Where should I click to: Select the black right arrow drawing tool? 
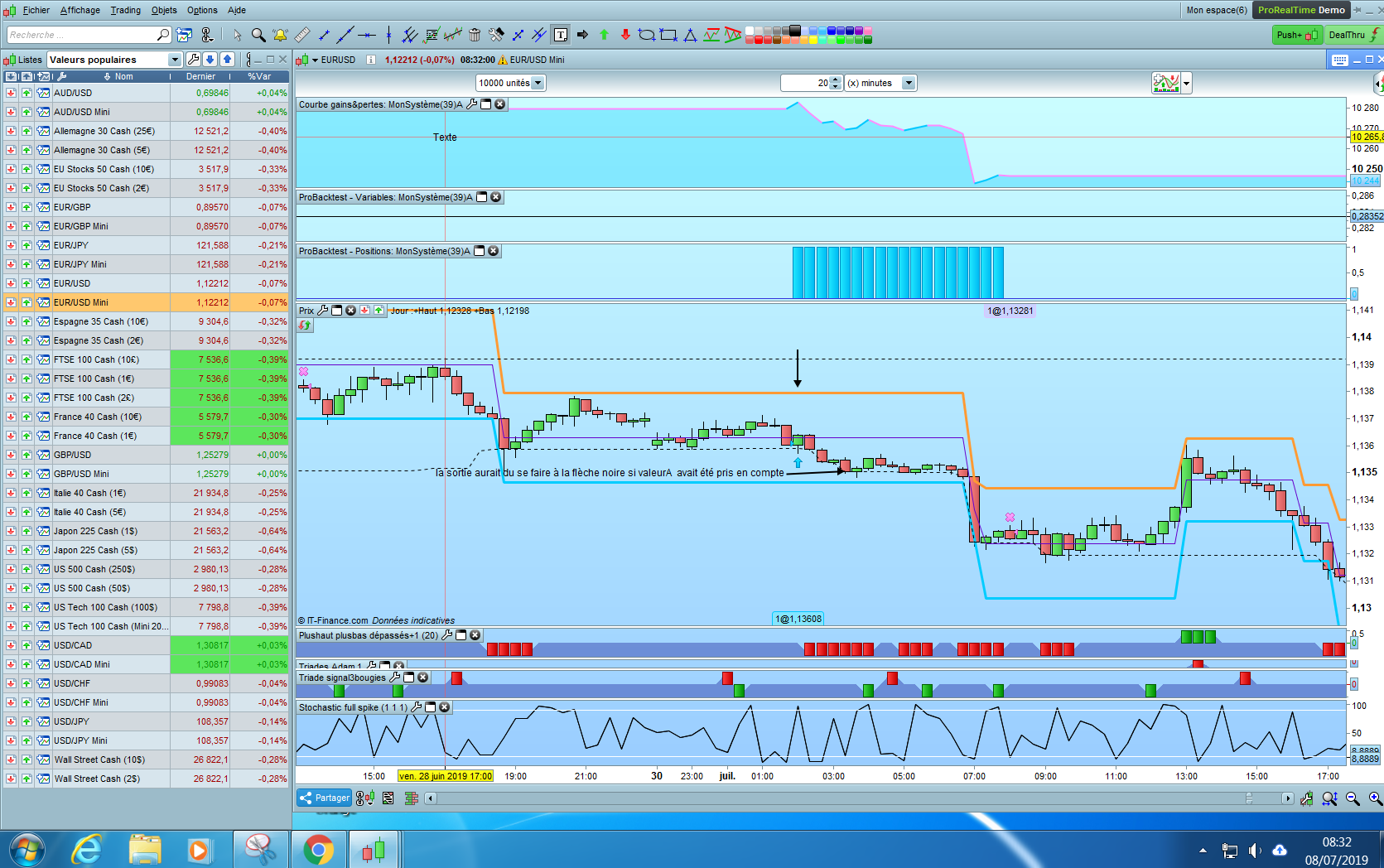[582, 35]
